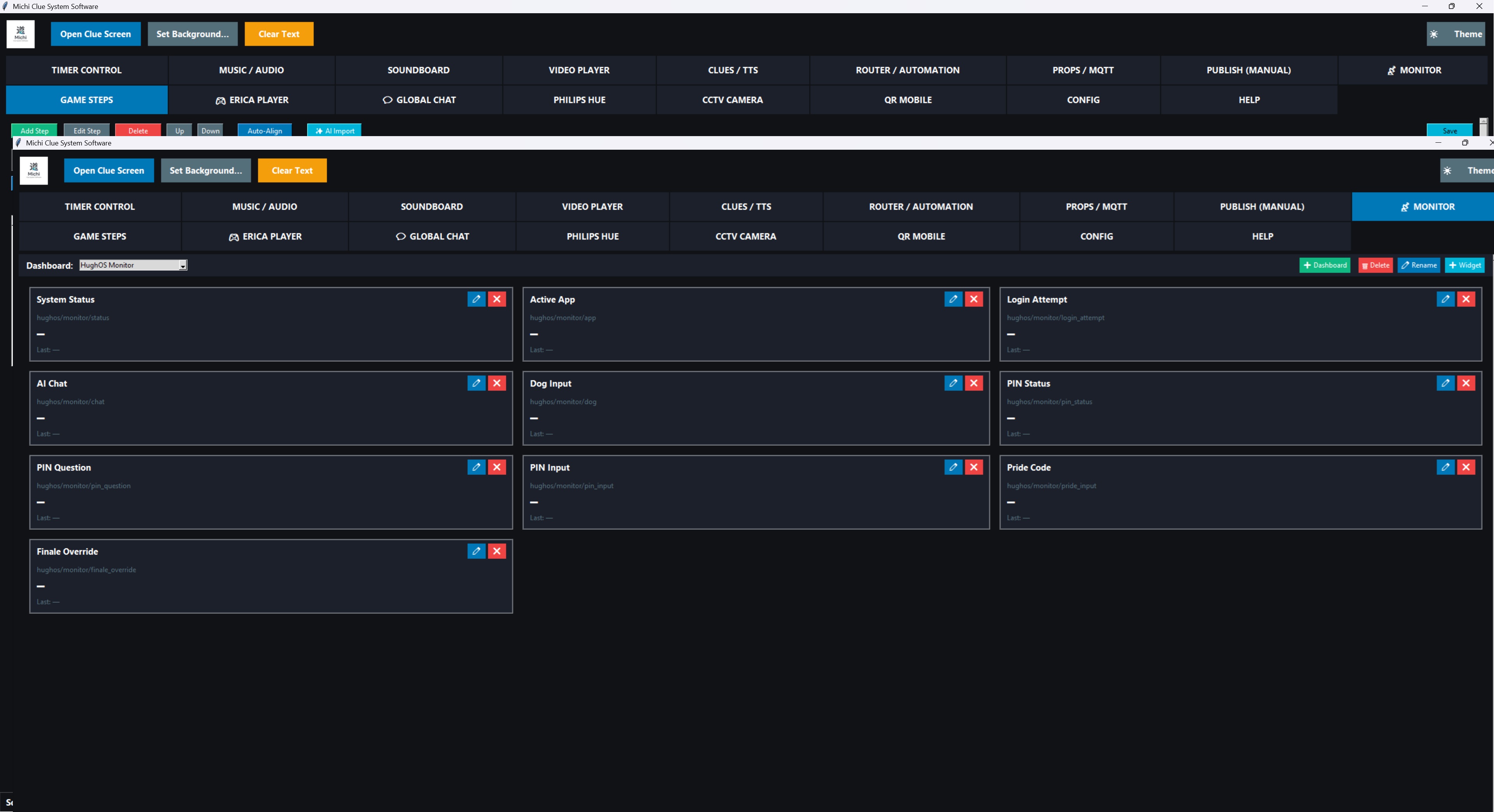
Task: Click the Clear Text orange button
Action: pos(292,170)
